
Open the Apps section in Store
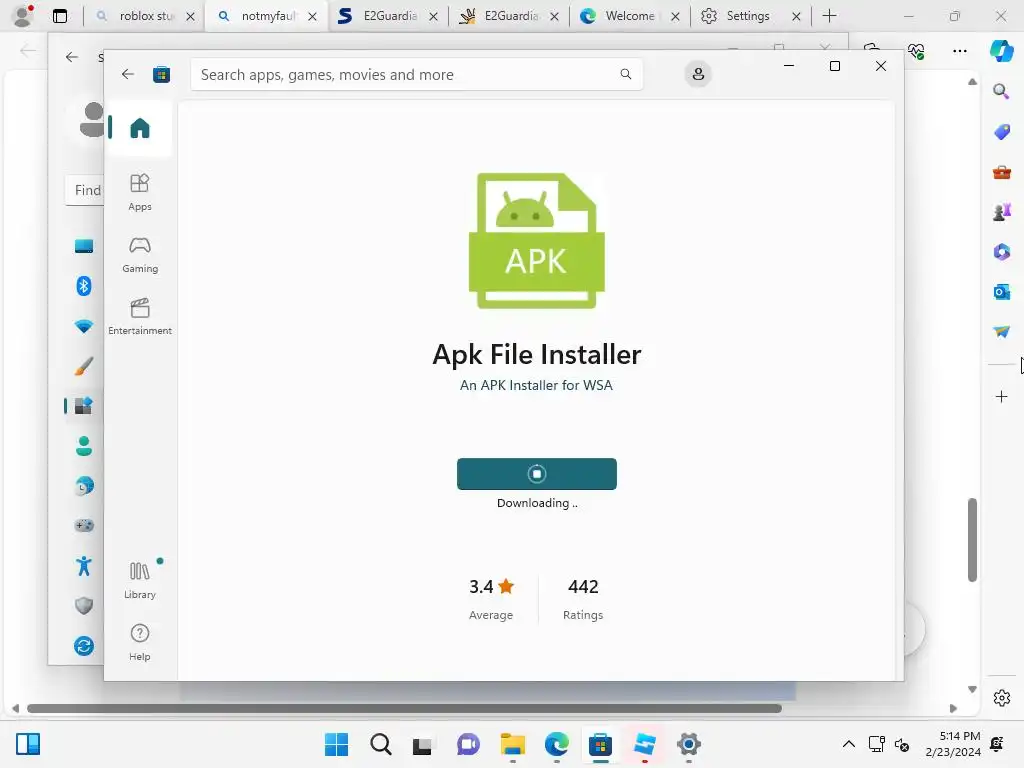tap(140, 192)
